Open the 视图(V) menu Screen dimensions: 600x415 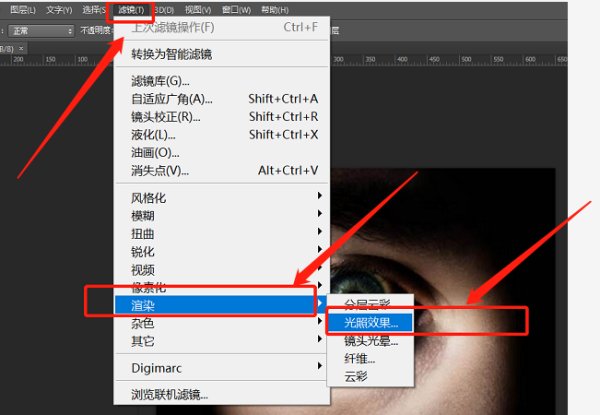tap(198, 10)
